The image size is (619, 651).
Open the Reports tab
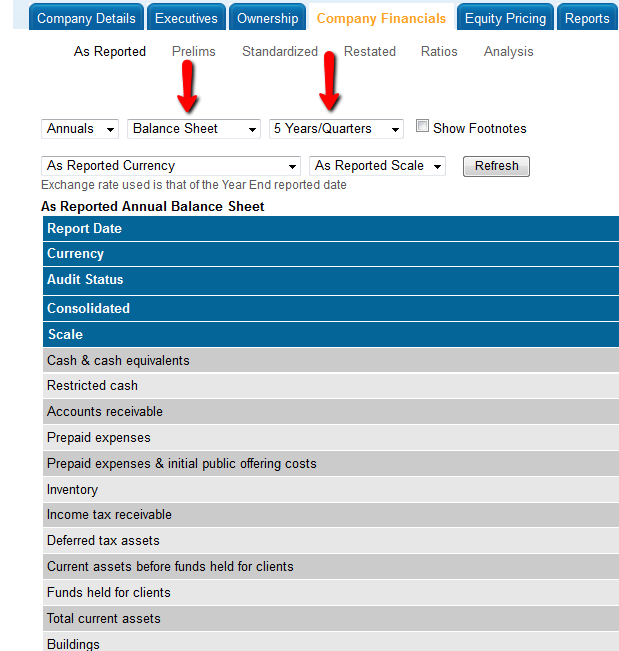(x=587, y=17)
